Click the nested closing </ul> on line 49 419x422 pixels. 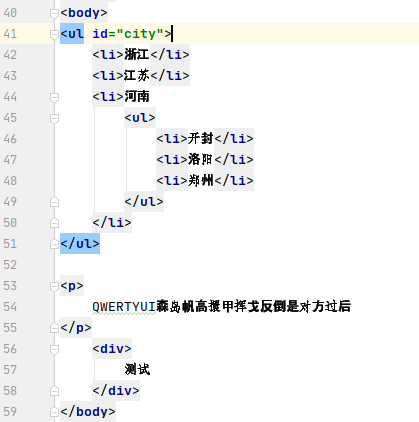(x=144, y=202)
